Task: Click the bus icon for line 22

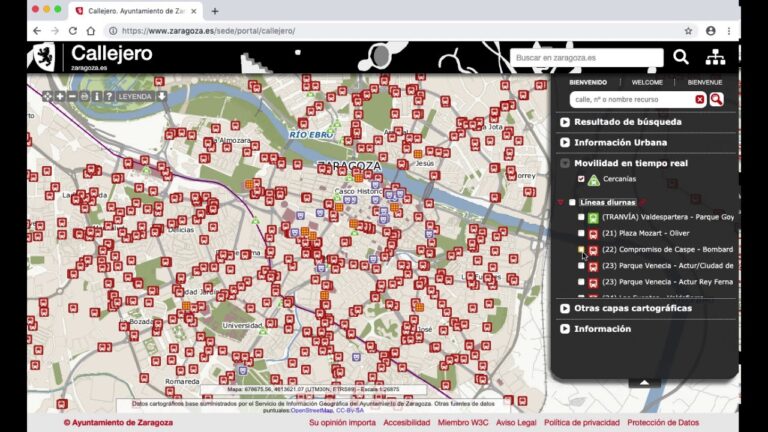Action: (593, 250)
